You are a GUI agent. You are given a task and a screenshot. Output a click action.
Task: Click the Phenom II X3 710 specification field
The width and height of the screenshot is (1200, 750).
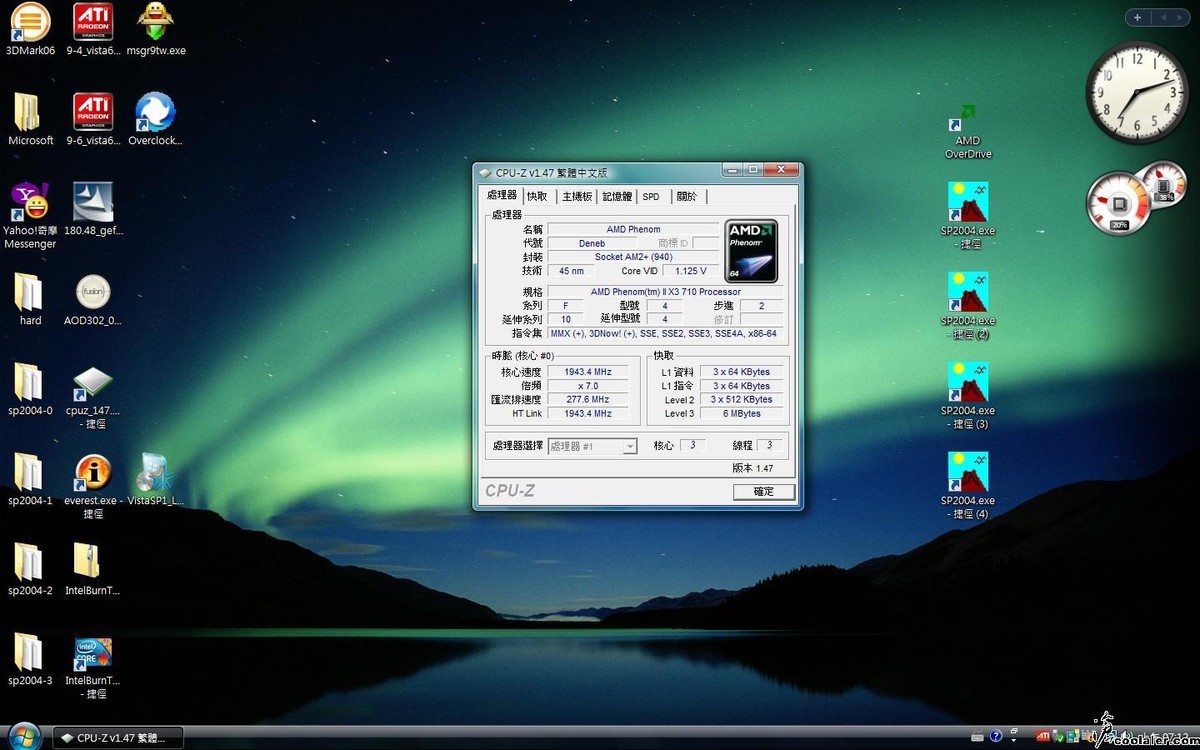pyautogui.click(x=665, y=292)
